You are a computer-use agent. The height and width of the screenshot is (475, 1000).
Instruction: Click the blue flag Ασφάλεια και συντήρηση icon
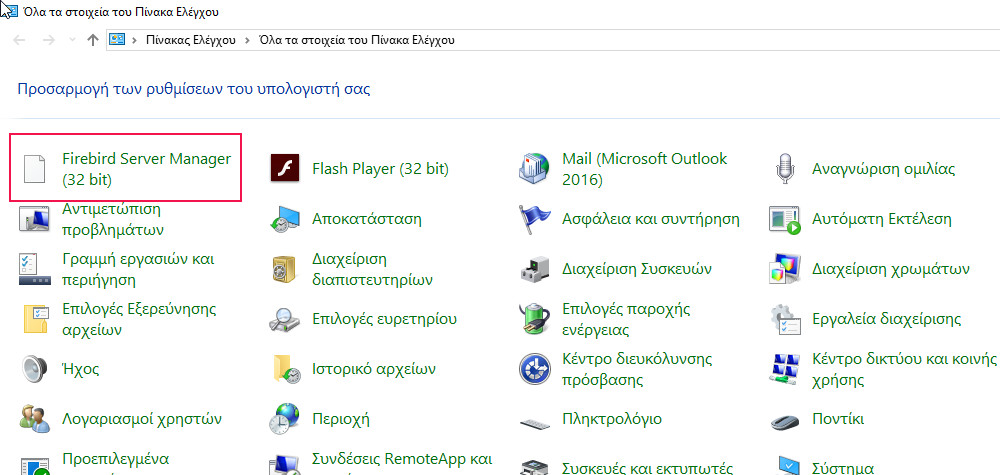(x=534, y=219)
